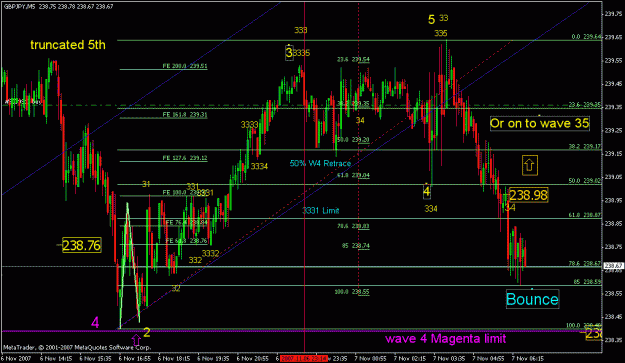Click the yellow wave '2' label
Image resolution: width=625 pixels, height=363 pixels.
[x=147, y=332]
